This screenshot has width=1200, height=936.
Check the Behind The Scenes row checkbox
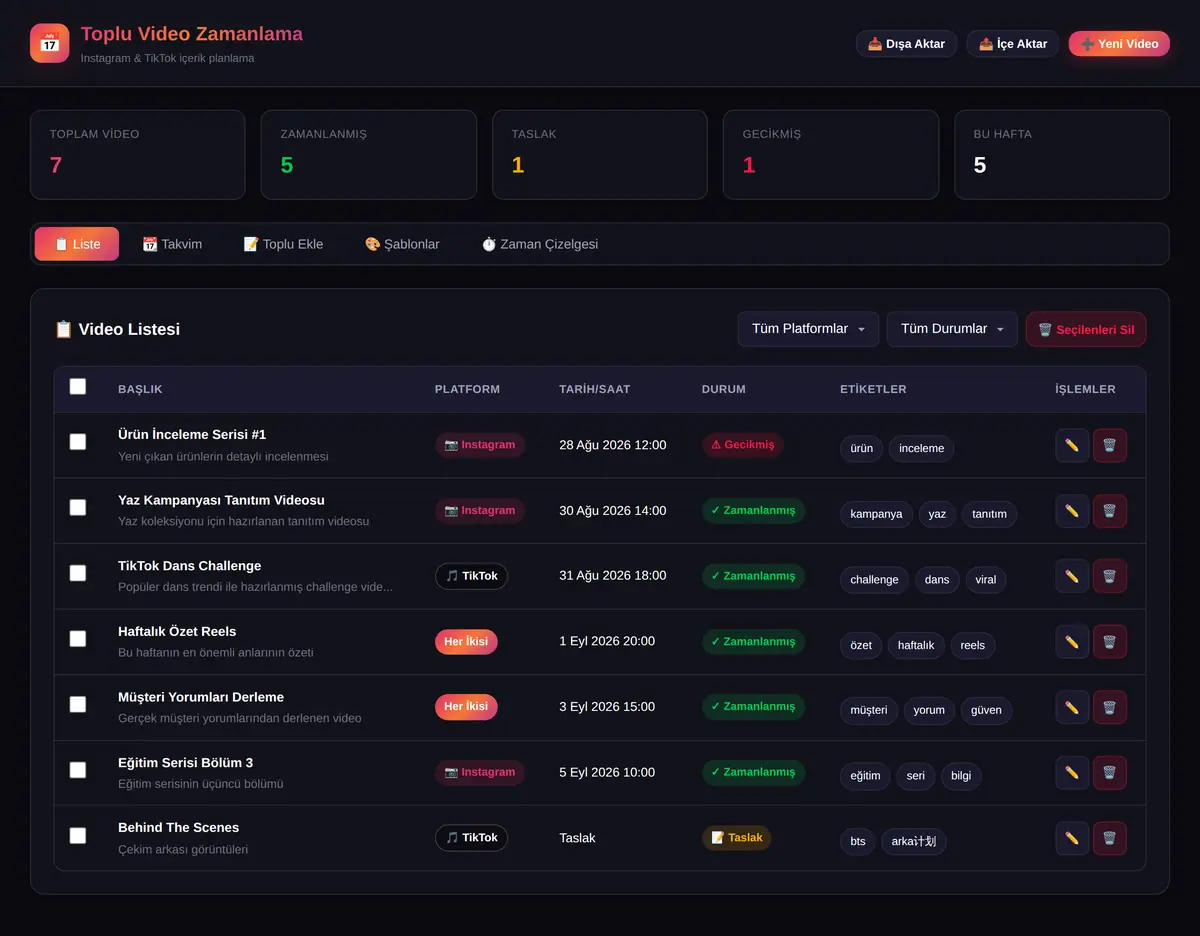pos(78,835)
